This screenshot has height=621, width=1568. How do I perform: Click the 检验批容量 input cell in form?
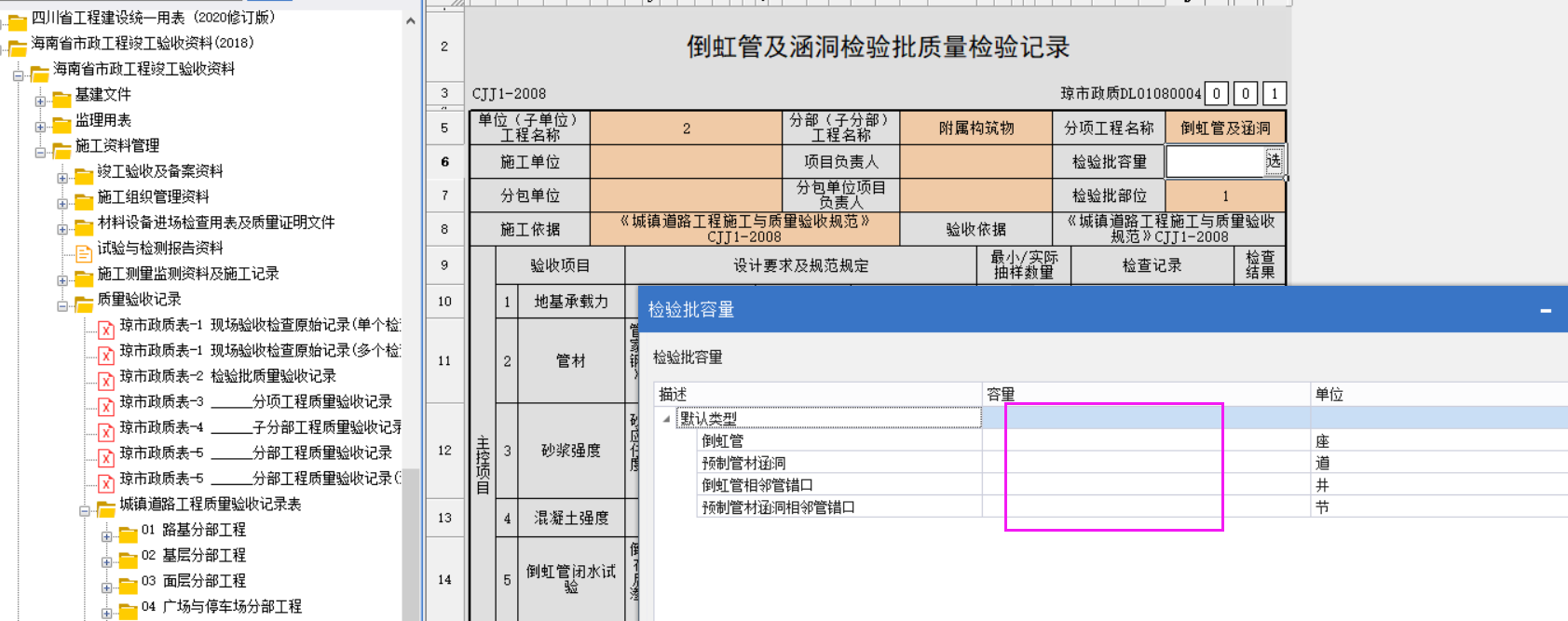[1215, 161]
